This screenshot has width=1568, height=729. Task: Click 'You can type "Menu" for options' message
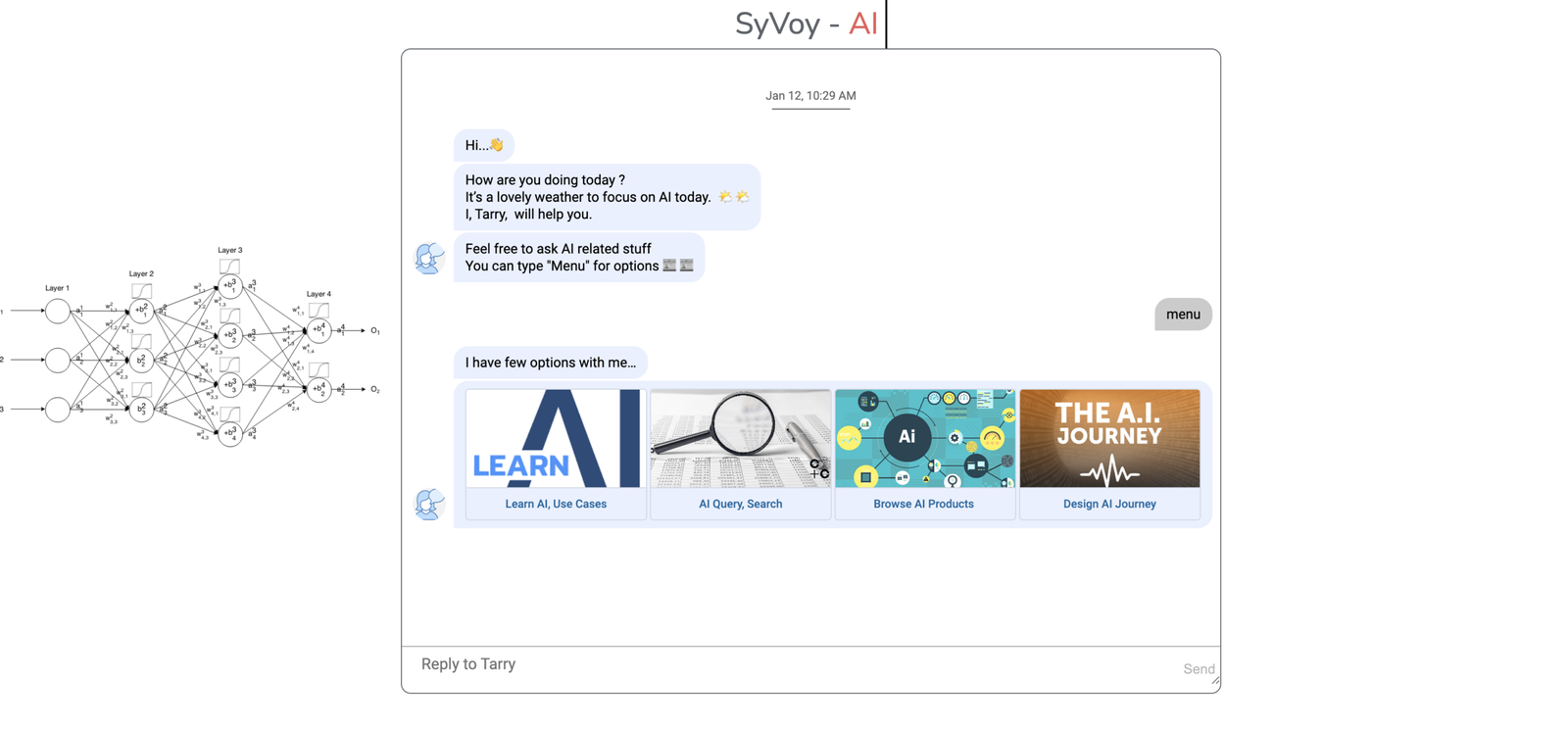[579, 258]
